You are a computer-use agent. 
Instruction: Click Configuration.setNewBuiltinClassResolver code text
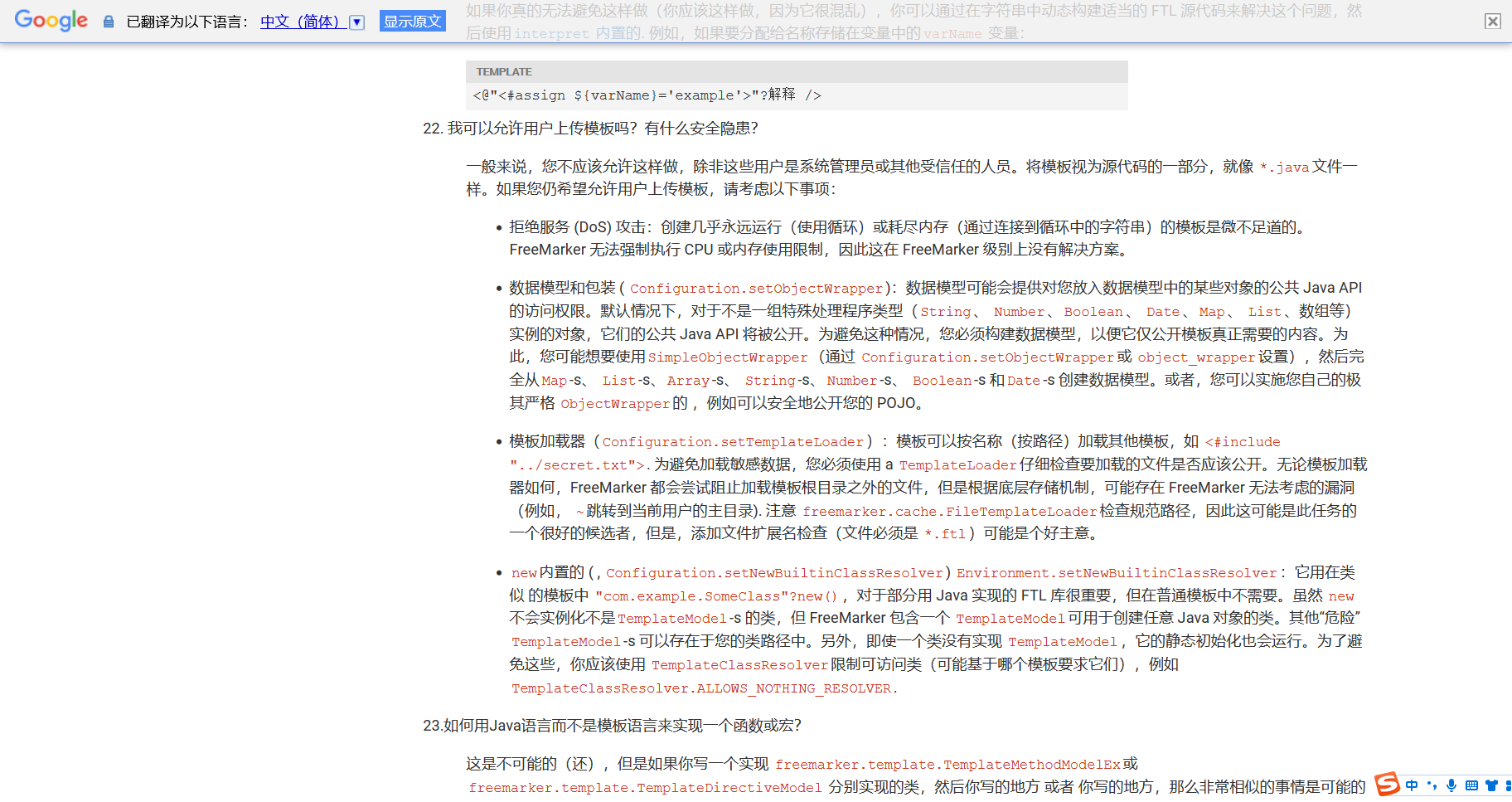(x=774, y=573)
